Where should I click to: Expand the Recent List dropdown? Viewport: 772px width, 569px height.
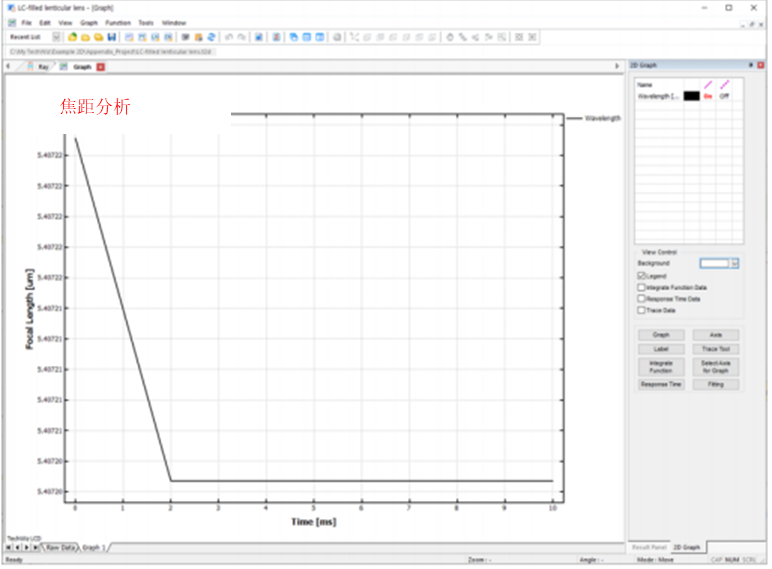[56, 37]
